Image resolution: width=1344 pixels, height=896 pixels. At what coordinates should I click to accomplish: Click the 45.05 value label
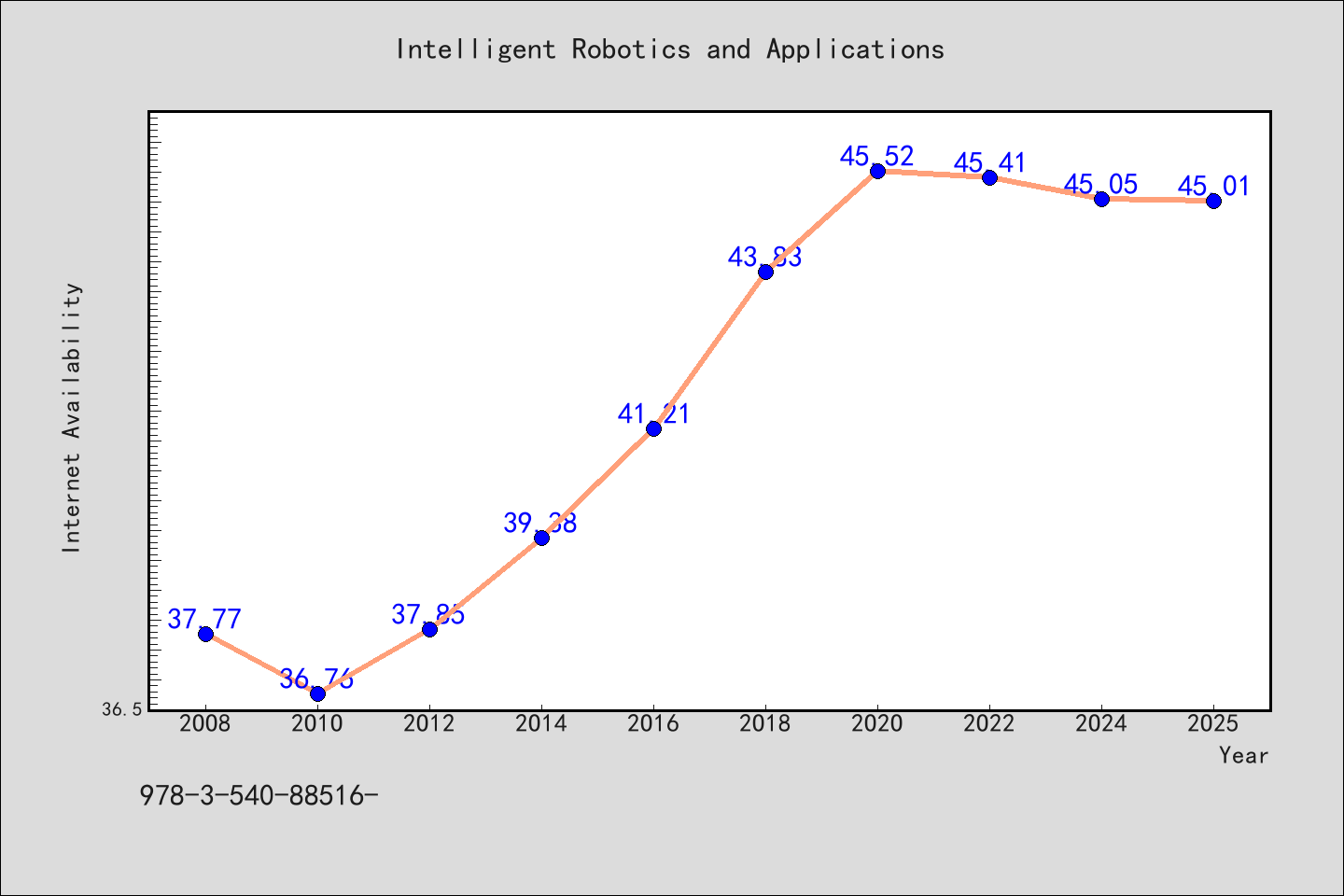click(1101, 184)
